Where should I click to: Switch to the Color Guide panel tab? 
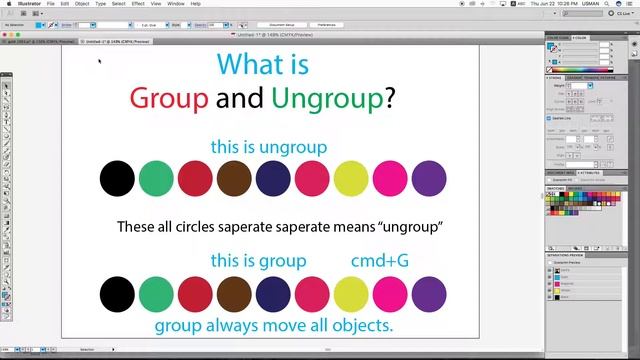[x=558, y=38]
